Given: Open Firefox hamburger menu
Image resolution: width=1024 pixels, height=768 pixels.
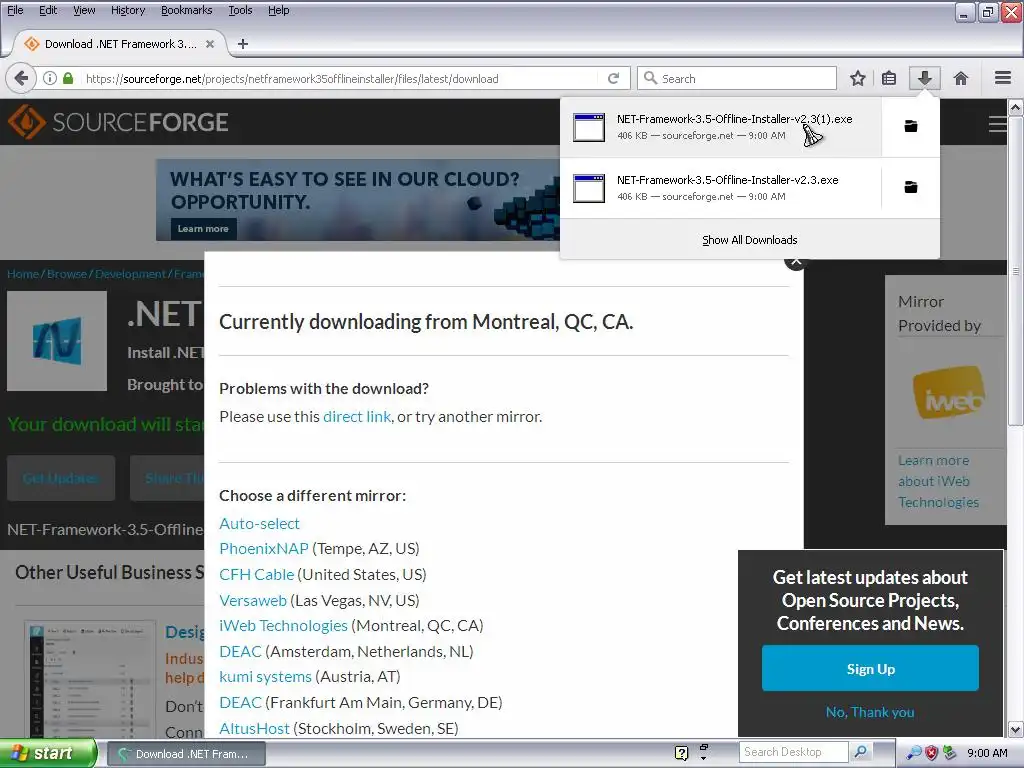Looking at the screenshot, I should pos(1003,78).
